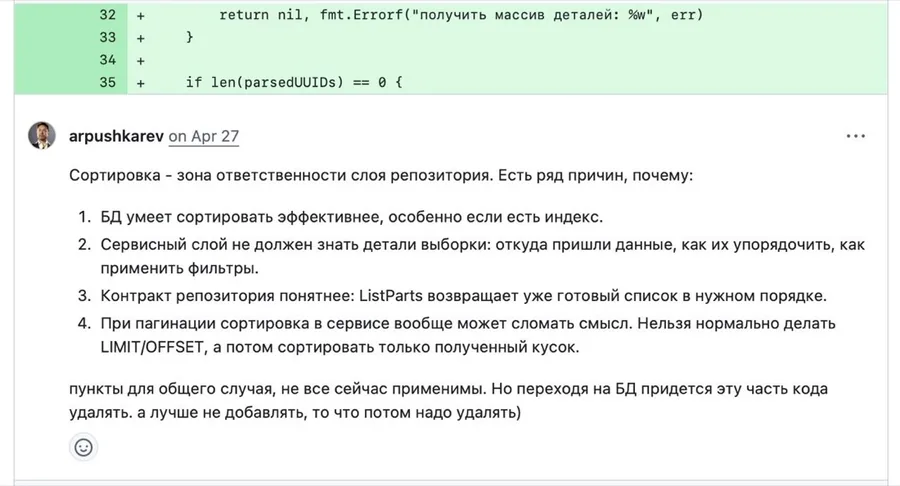Click list item 'БД умеет сортировать эффективнее'
Viewport: 900px width, 486px height.
(352, 217)
